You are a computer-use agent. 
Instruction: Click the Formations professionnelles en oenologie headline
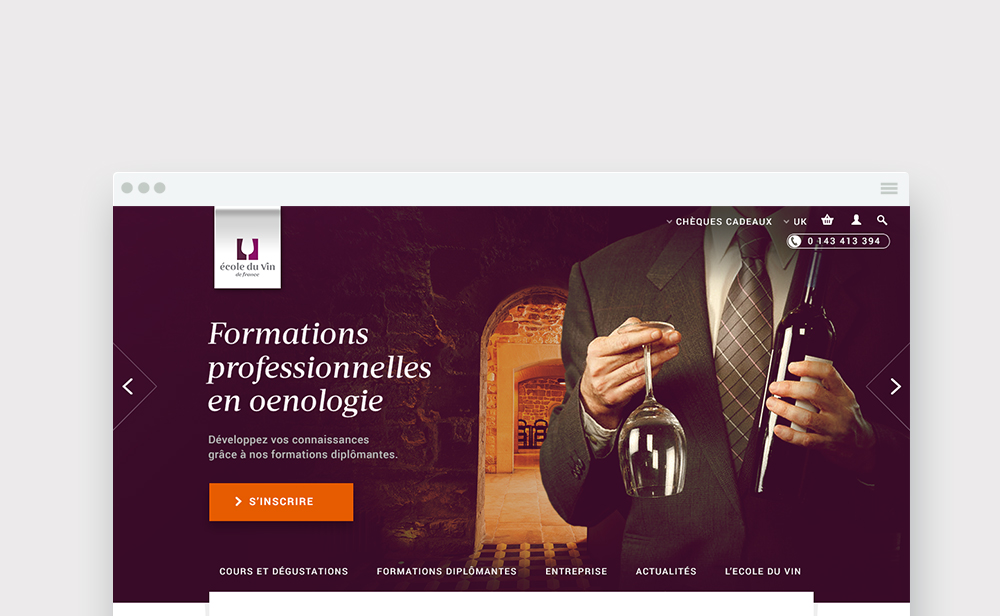[x=320, y=367]
